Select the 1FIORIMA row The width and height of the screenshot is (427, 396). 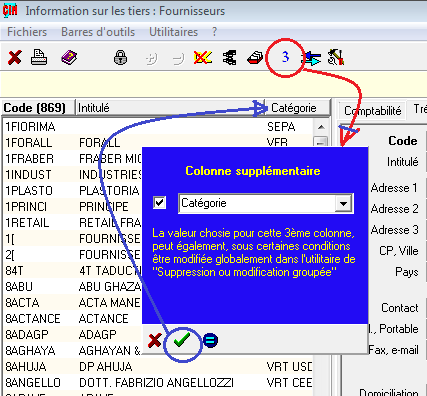click(158, 127)
